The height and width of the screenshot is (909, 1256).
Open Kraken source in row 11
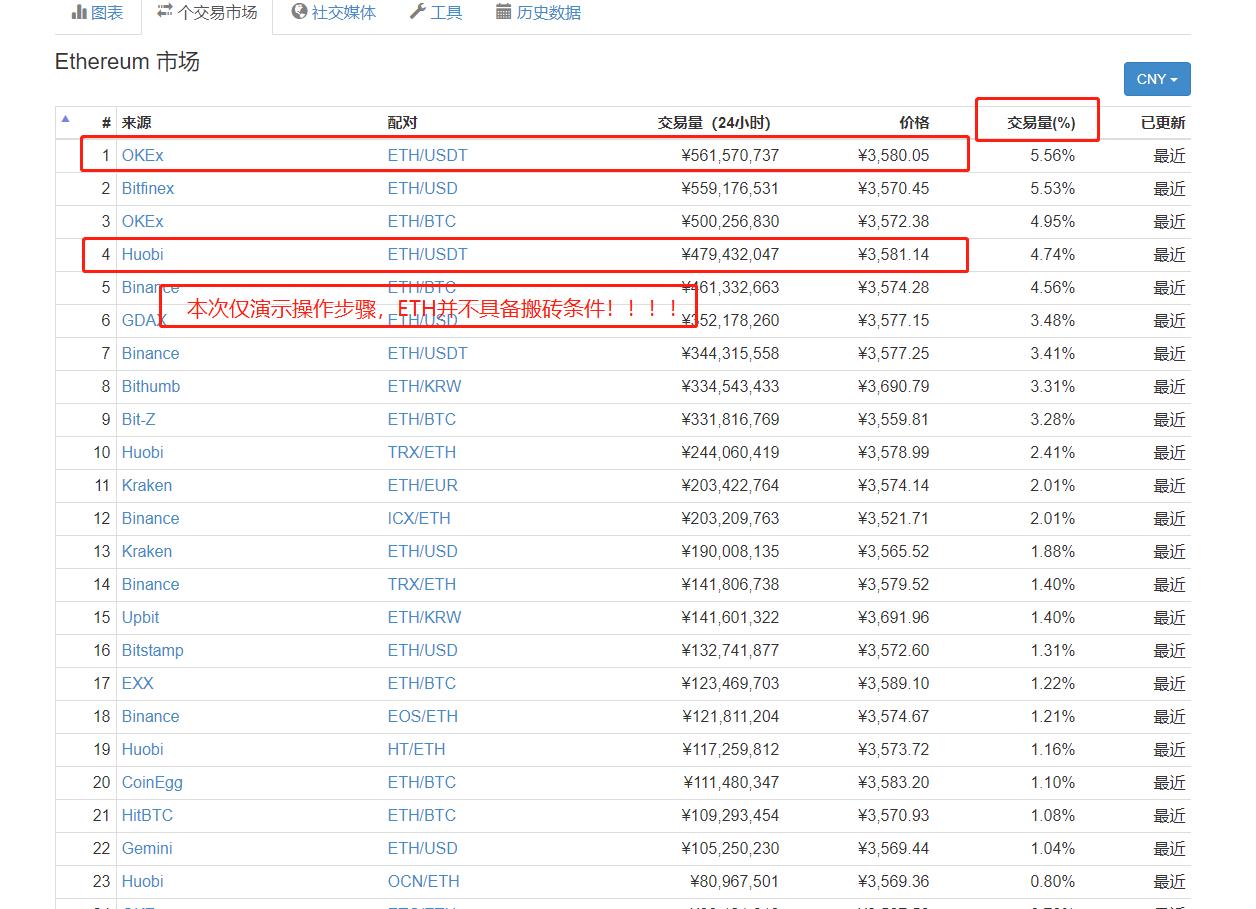coord(147,485)
